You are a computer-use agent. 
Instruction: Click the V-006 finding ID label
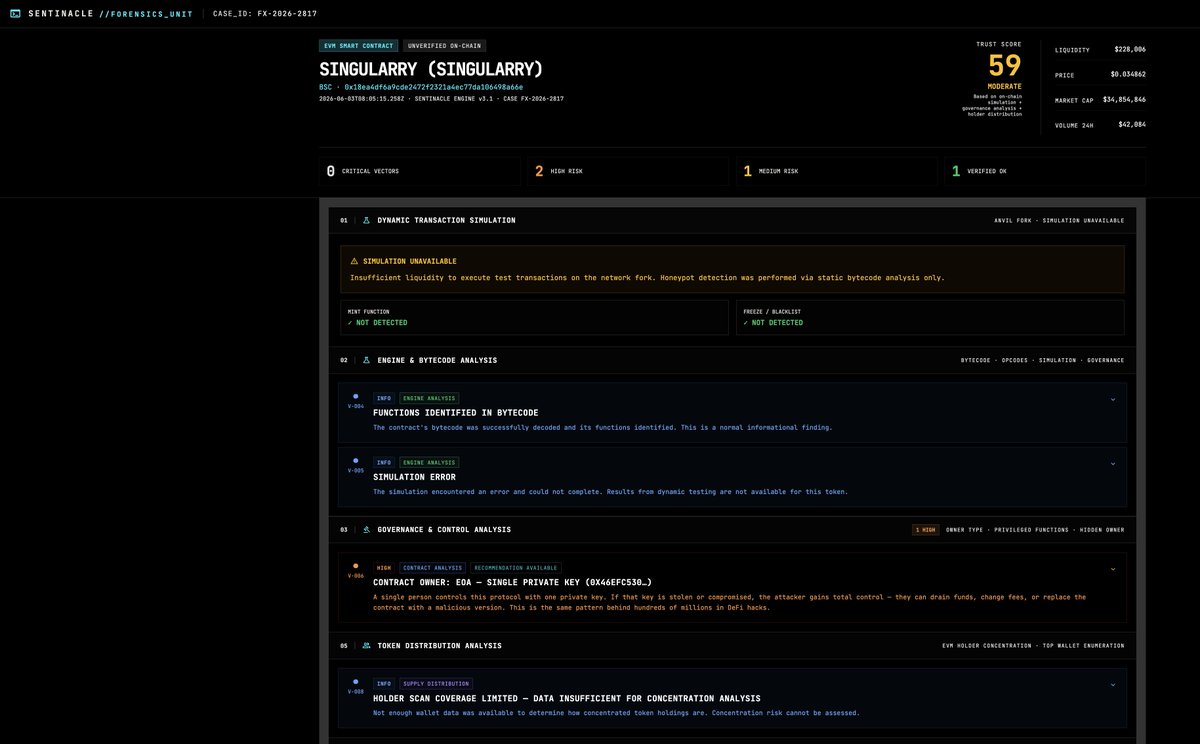pos(355,576)
